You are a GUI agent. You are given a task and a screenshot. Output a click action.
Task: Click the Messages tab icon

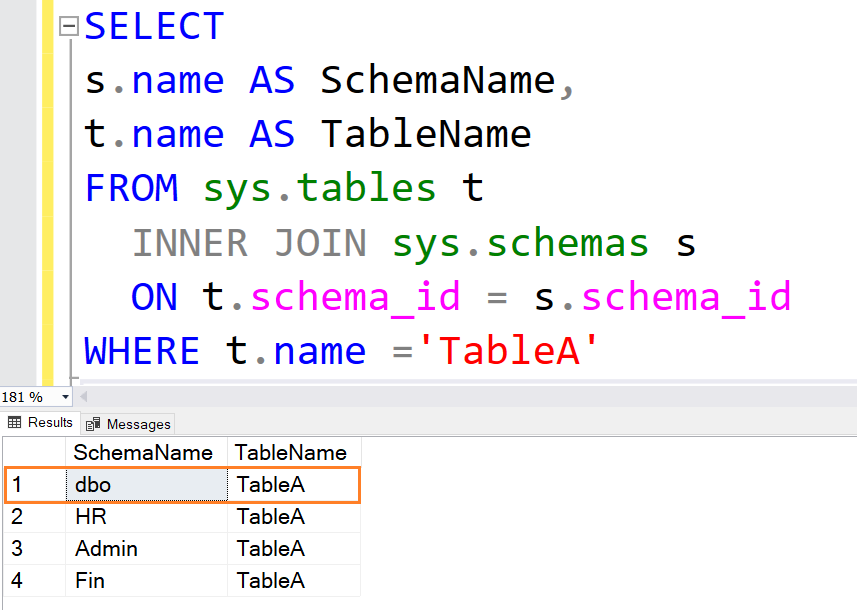pyautogui.click(x=92, y=423)
